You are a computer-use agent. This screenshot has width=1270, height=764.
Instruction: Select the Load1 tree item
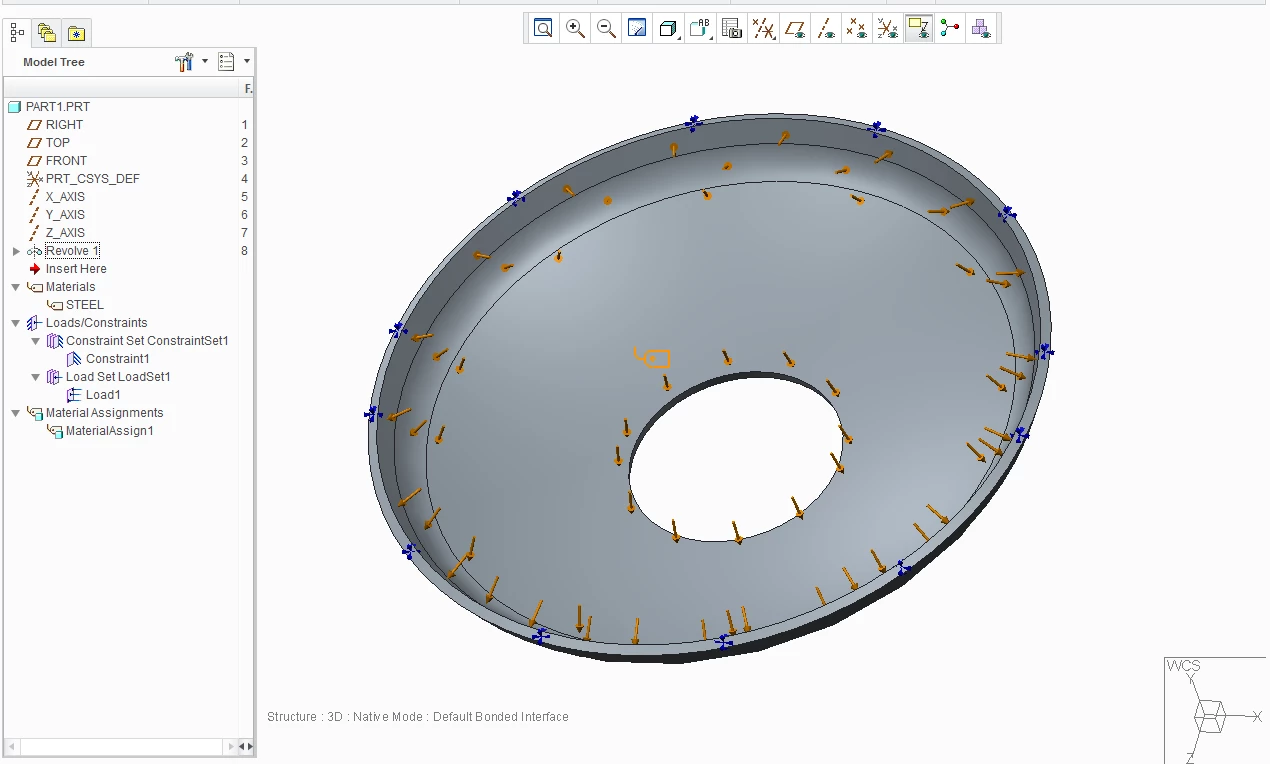pos(103,395)
